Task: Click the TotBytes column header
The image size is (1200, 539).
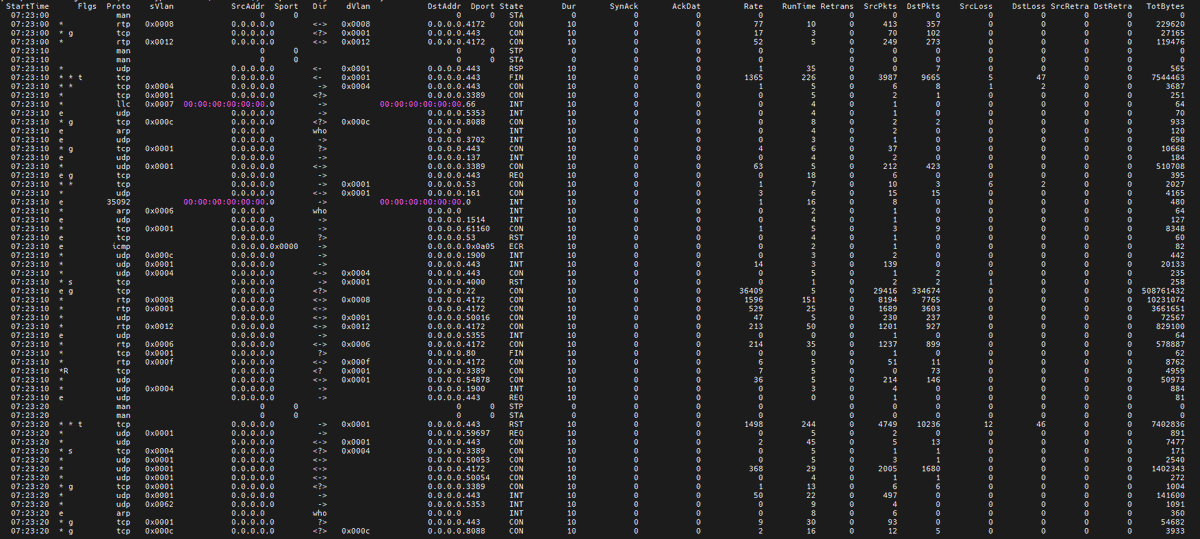Action: coord(1167,6)
